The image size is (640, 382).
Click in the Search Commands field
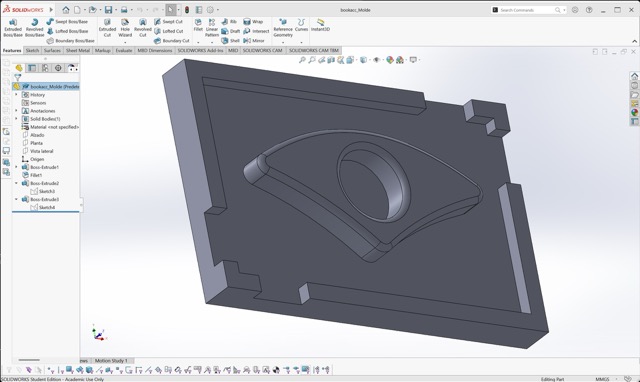coord(527,10)
